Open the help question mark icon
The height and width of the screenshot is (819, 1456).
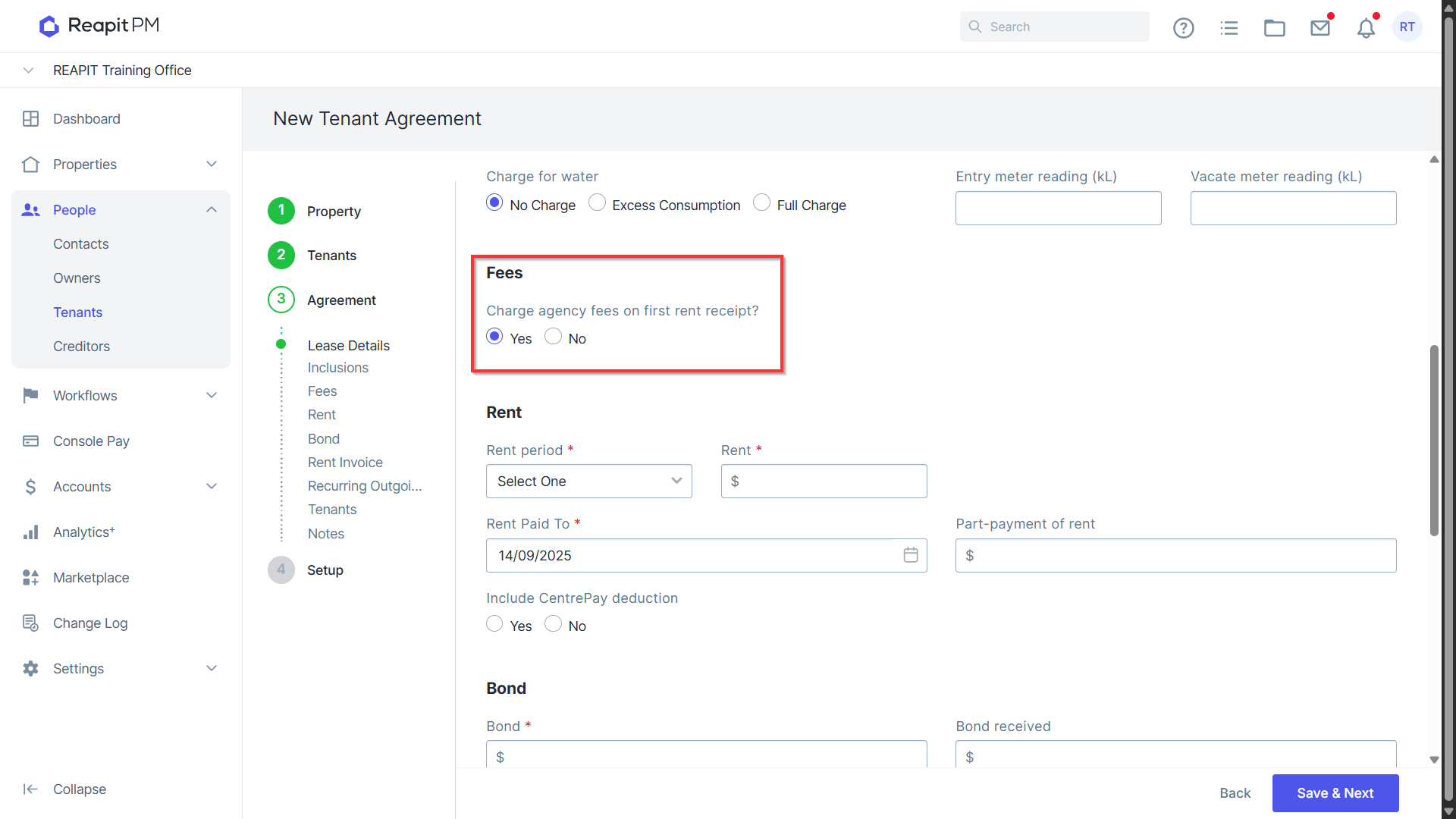[1183, 28]
